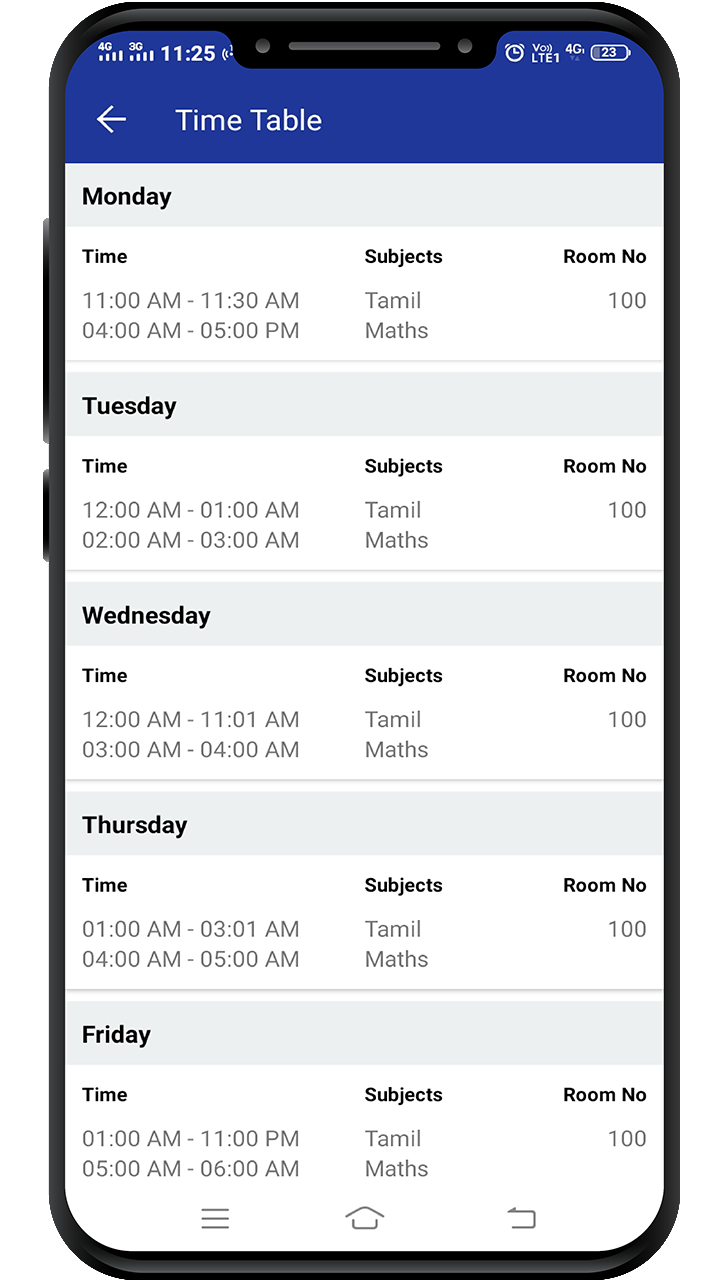
Task: Tap the VoLTE LTE1 status icon
Action: (545, 53)
